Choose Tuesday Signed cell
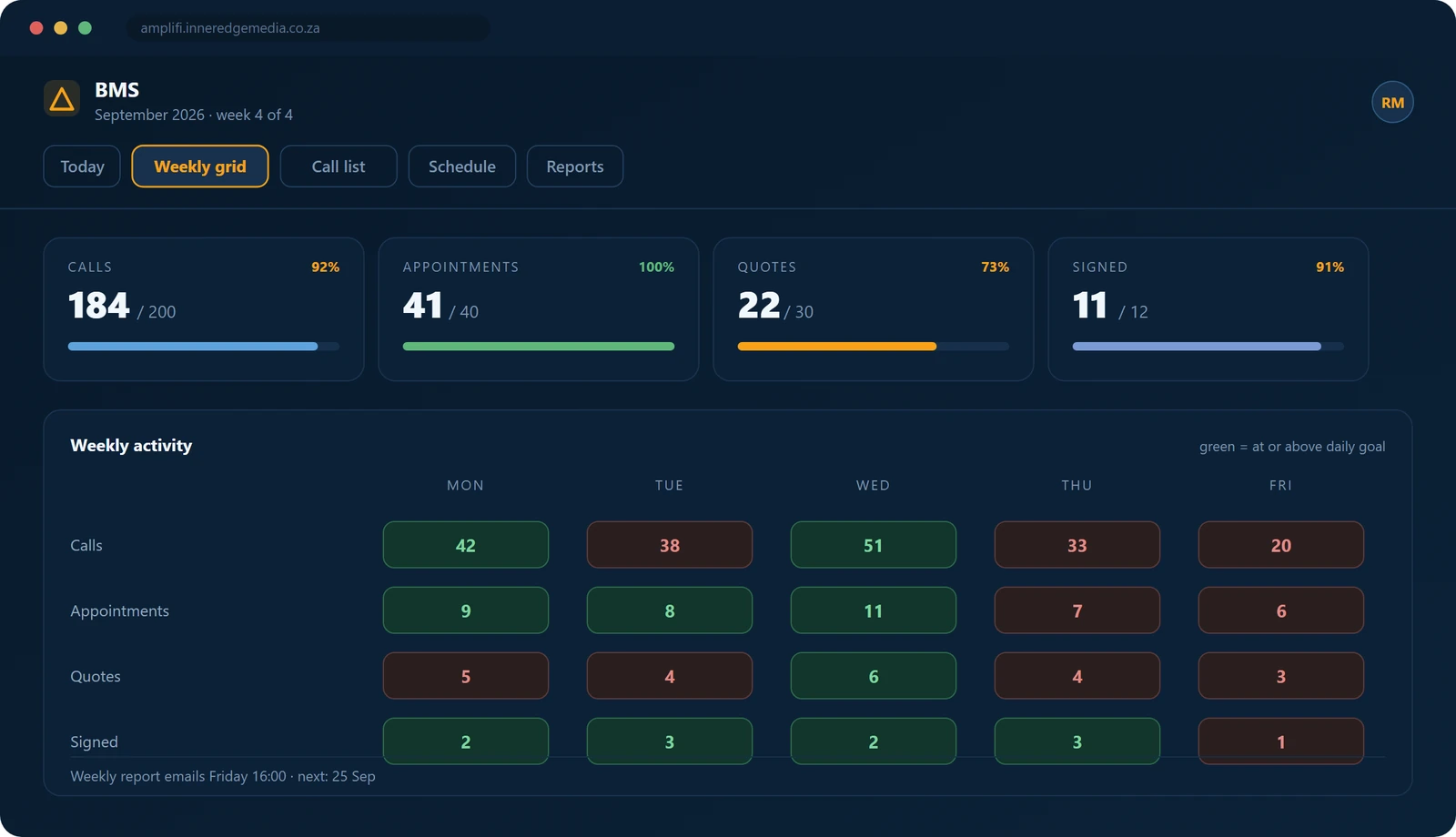The width and height of the screenshot is (1456, 837). pyautogui.click(x=670, y=741)
